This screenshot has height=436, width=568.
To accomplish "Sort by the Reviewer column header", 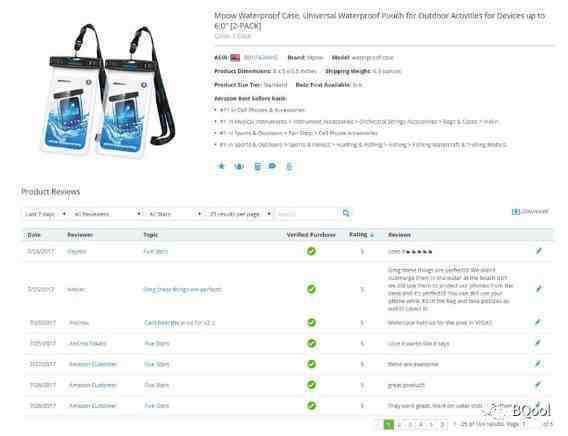I will [80, 235].
